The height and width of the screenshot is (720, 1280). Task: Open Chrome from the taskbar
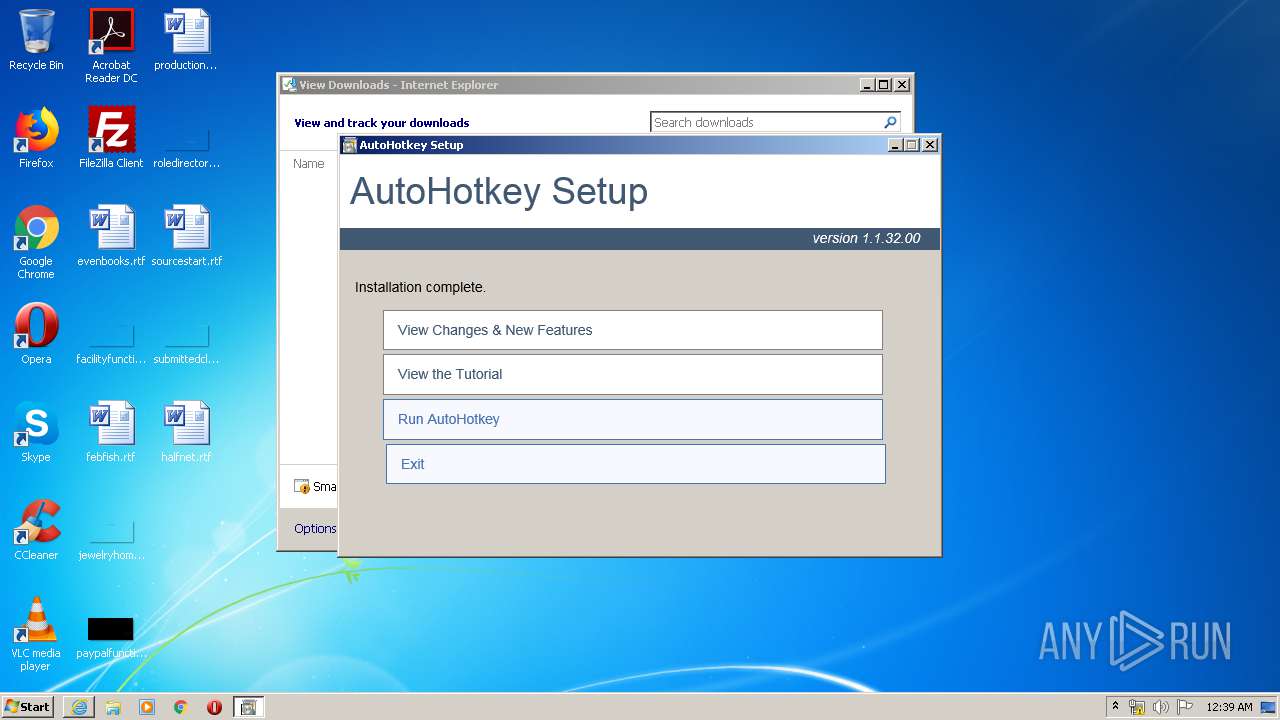tap(181, 707)
